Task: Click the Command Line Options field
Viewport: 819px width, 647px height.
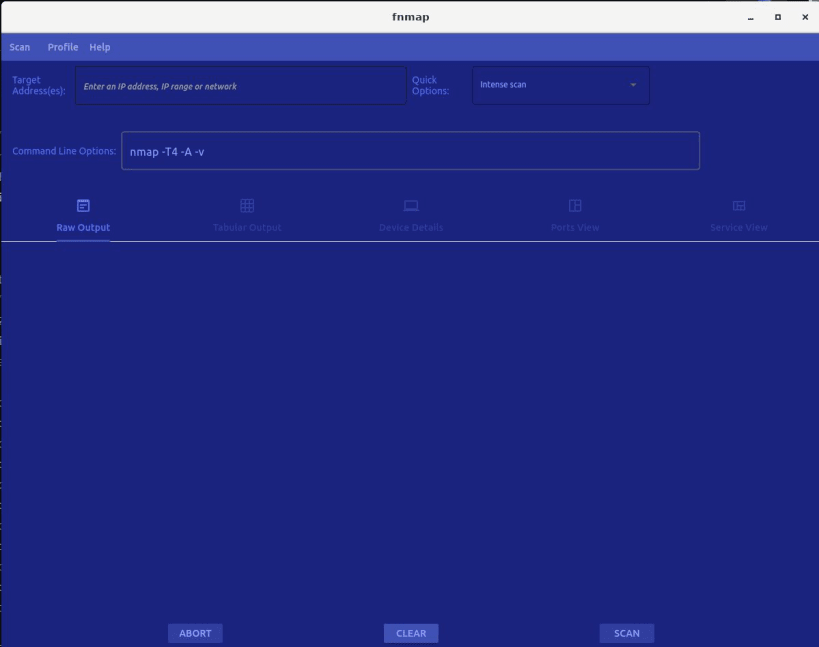Action: point(411,151)
